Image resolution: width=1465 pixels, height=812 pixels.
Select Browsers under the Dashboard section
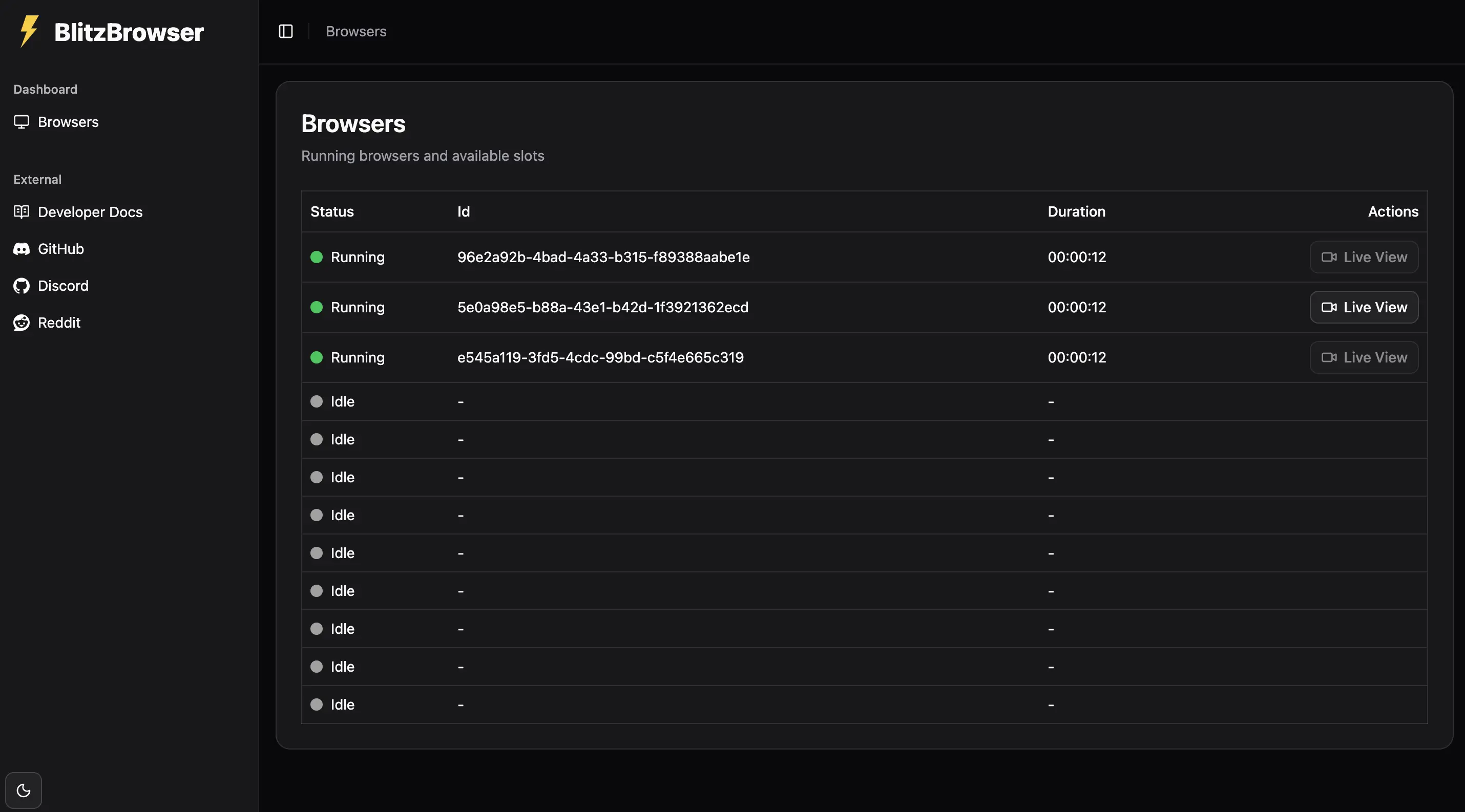pyautogui.click(x=68, y=122)
